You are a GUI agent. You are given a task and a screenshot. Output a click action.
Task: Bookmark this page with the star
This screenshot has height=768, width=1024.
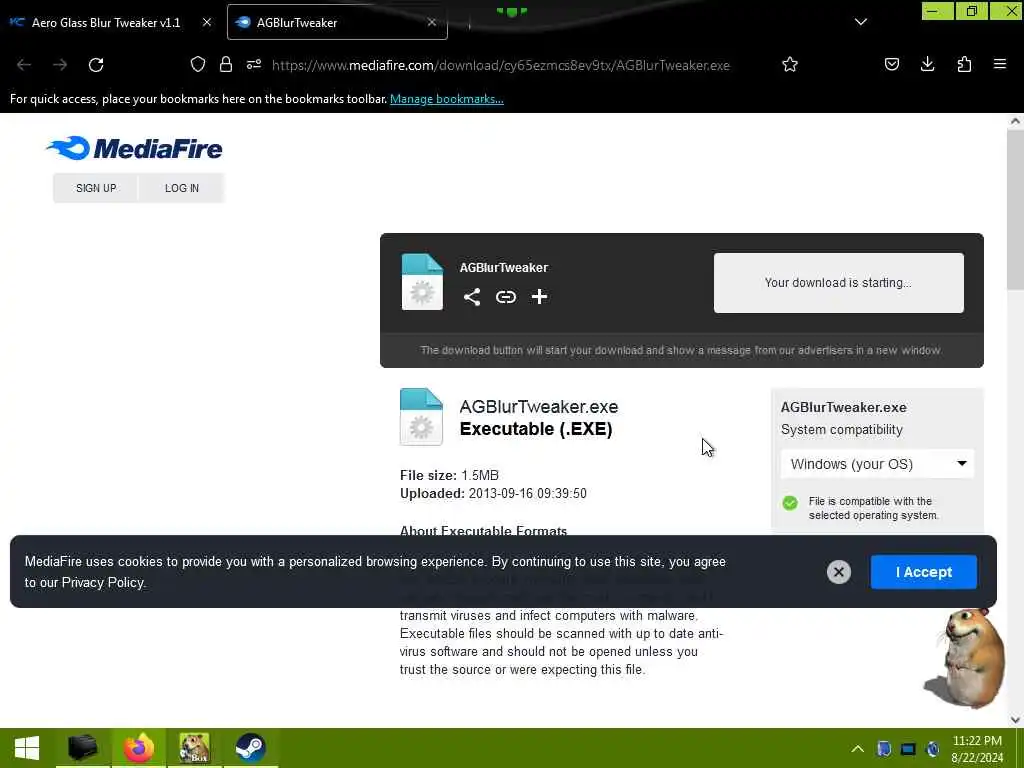[x=790, y=64]
